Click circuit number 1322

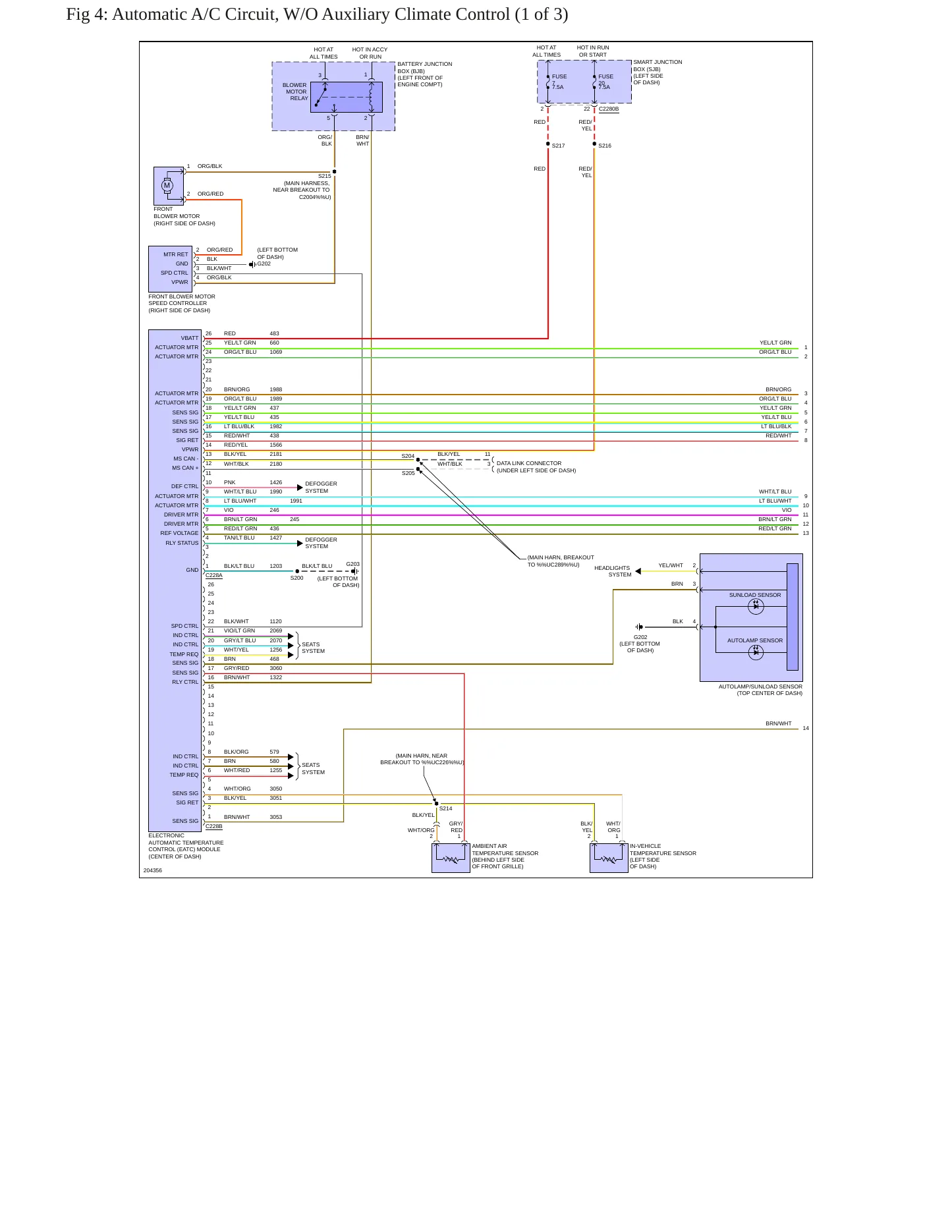pyautogui.click(x=276, y=677)
